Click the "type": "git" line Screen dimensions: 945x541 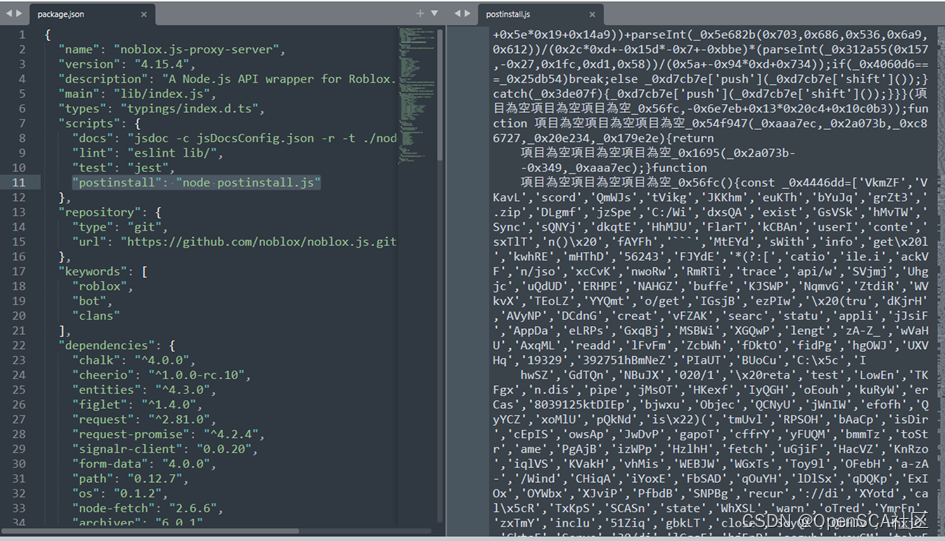coord(120,227)
